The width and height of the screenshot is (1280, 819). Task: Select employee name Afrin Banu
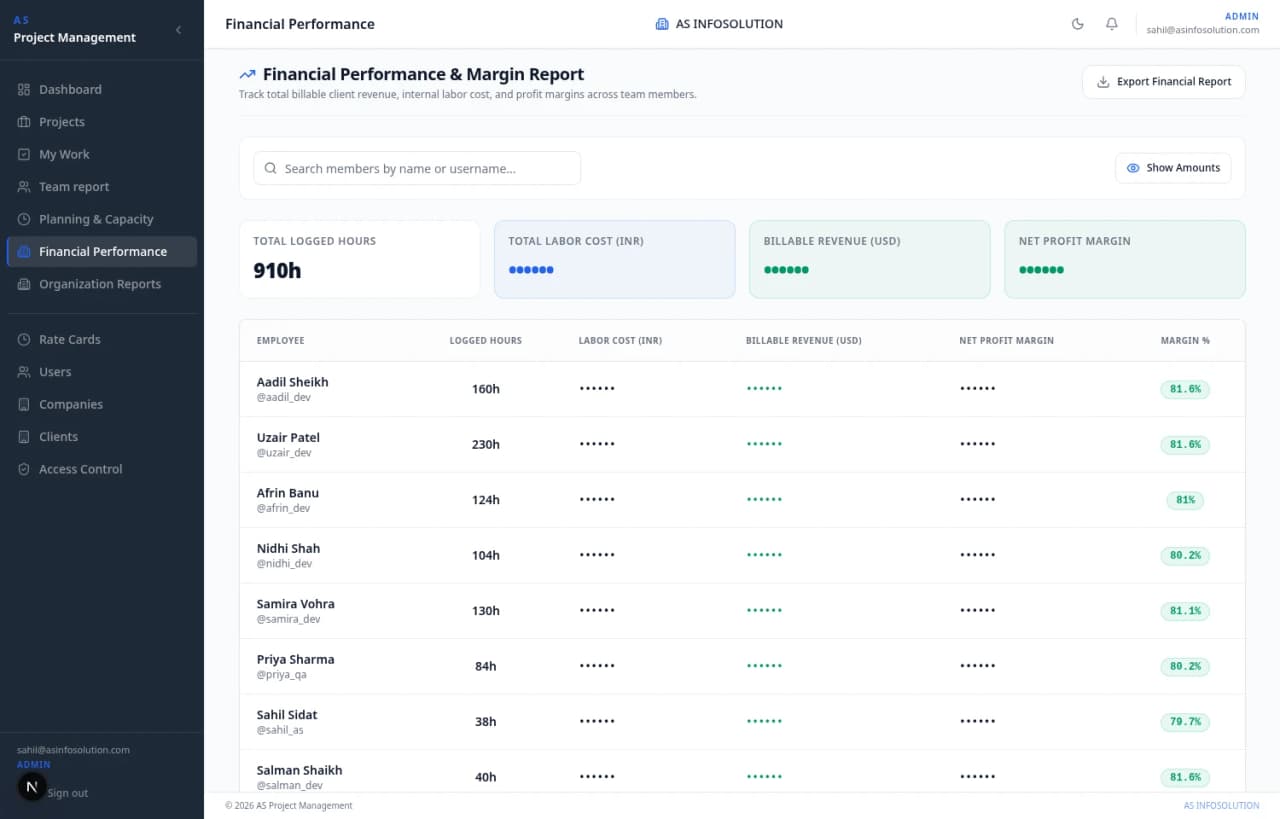(x=288, y=493)
